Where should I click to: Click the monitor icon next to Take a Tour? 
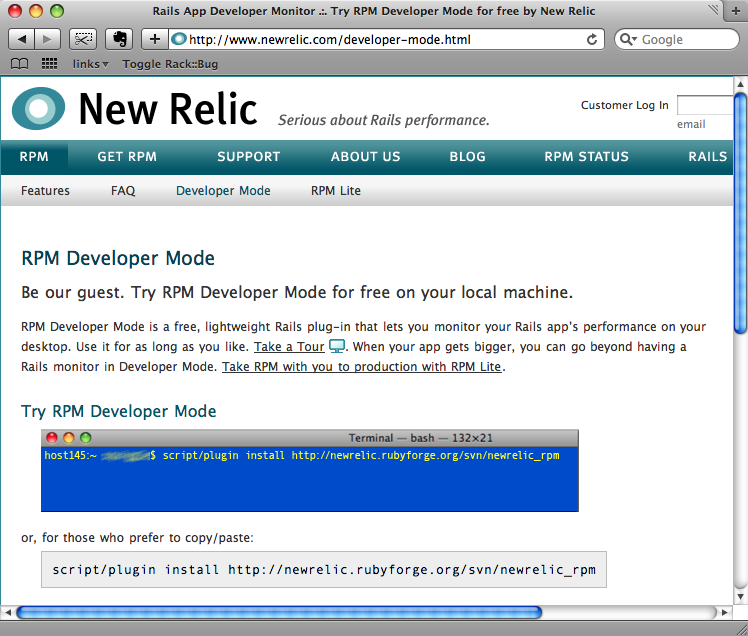tap(337, 346)
